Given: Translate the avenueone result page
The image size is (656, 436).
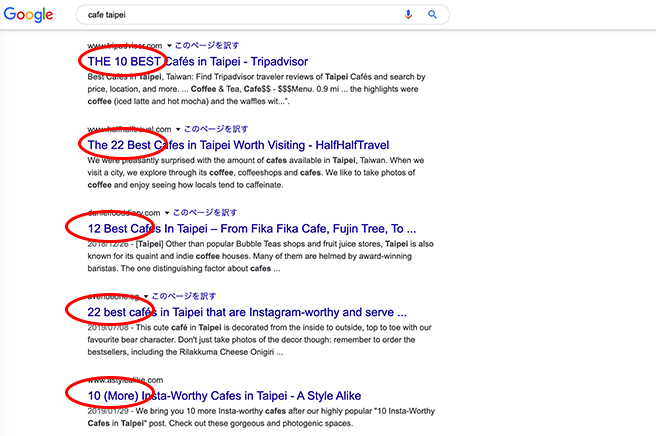Looking at the screenshot, I should [x=184, y=296].
